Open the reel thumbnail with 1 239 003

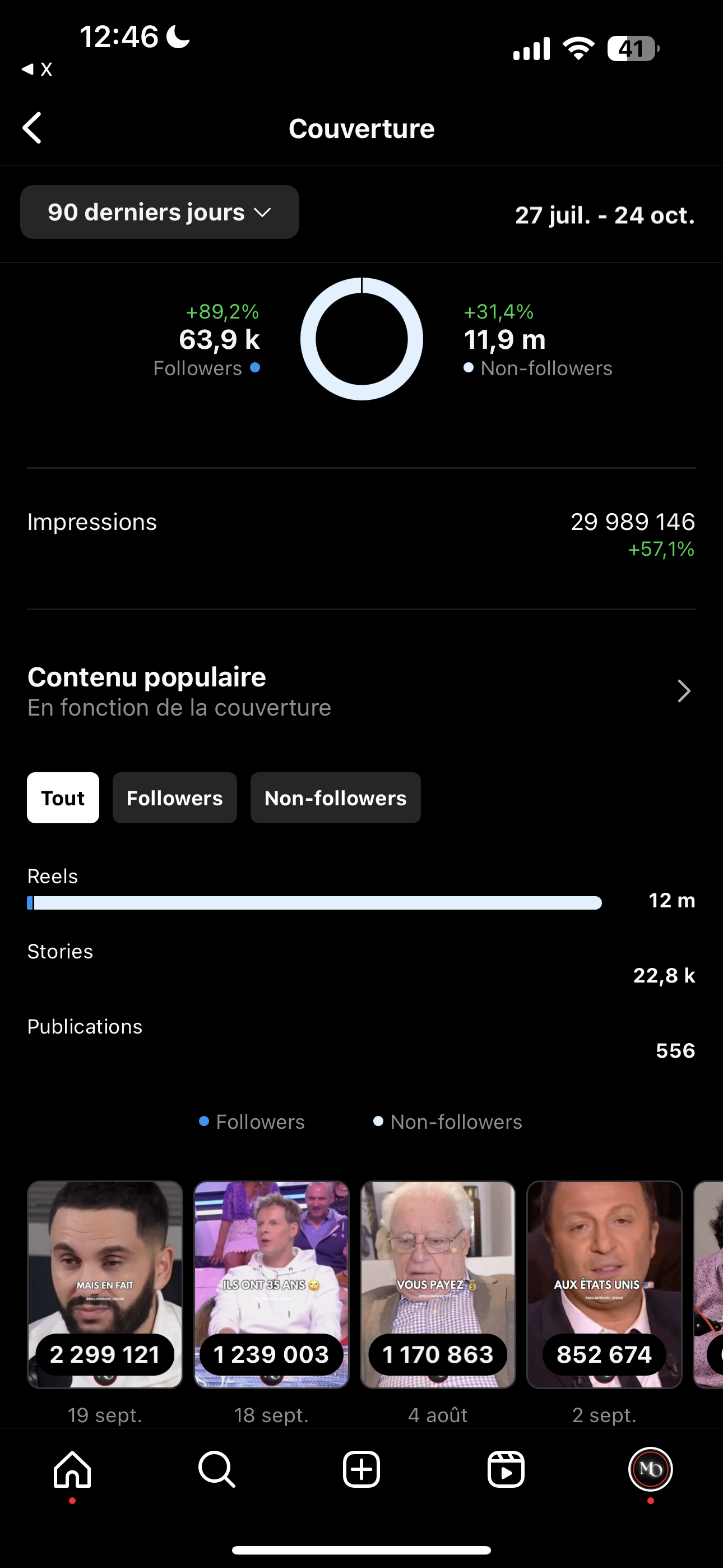pos(271,1284)
